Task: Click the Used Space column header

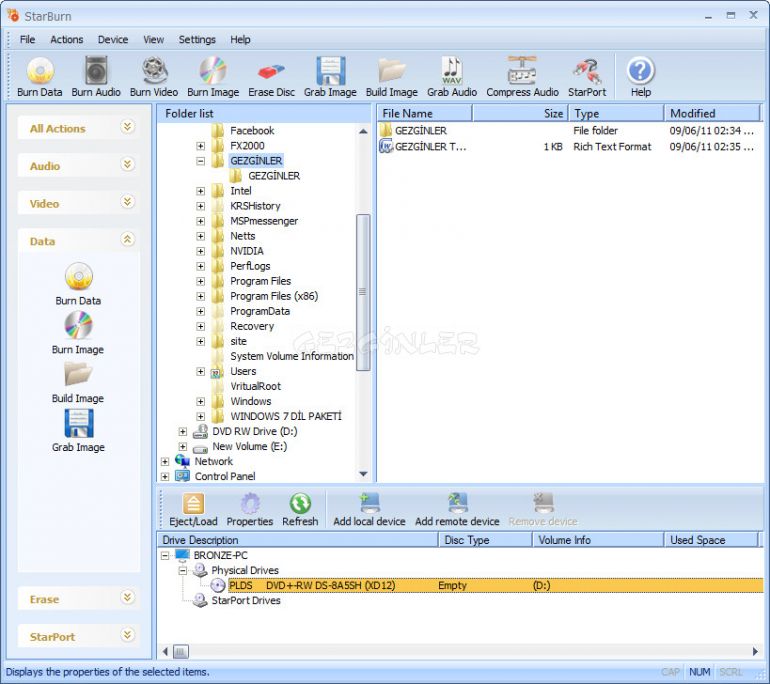Action: coord(711,540)
